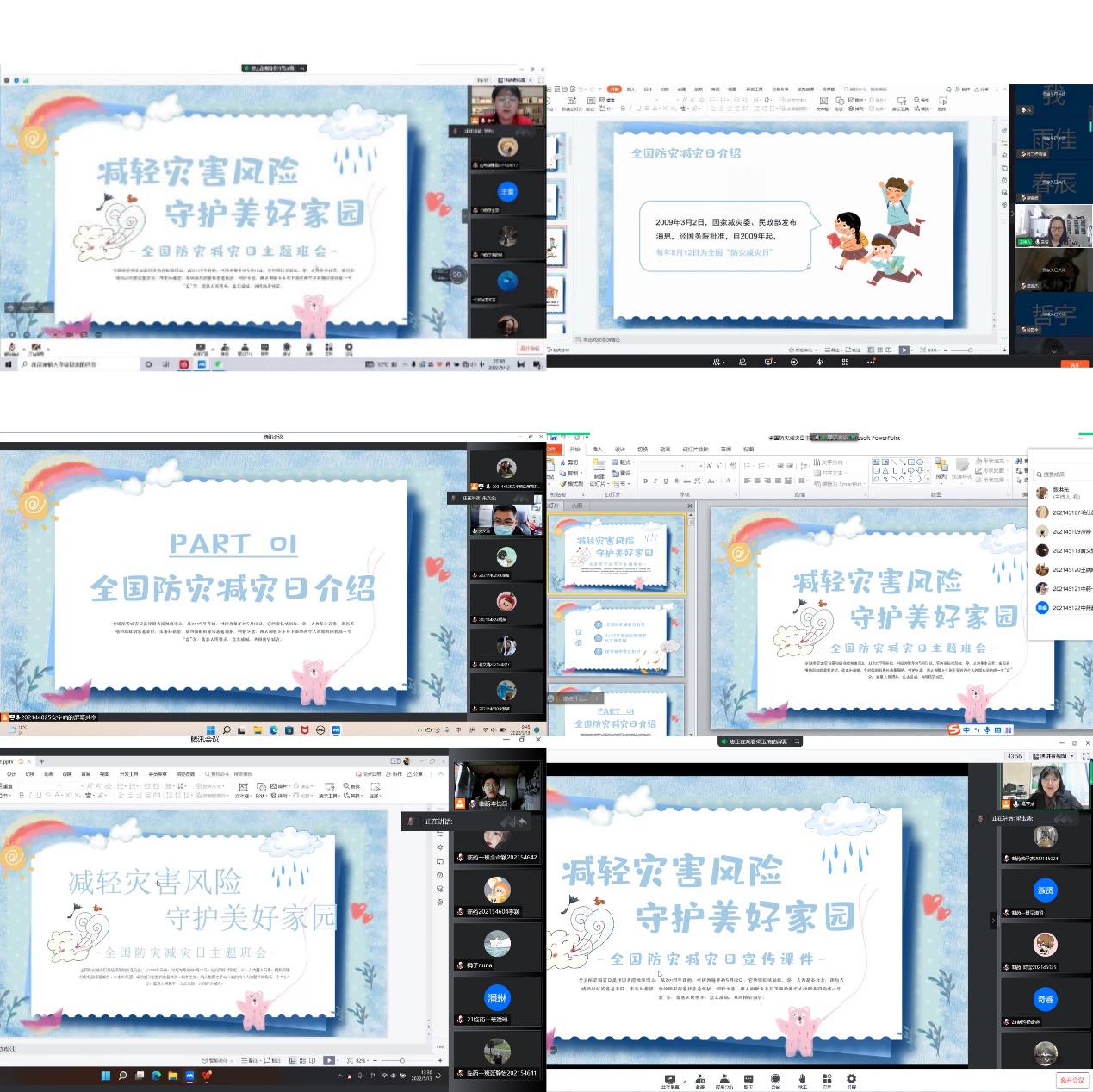The height and width of the screenshot is (1092, 1093).
Task: Toggle bold formatting in PowerPoint ribbon
Action: tap(645, 481)
